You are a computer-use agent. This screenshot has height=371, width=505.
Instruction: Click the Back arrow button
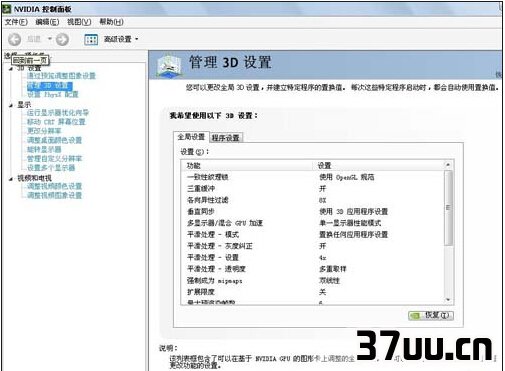(14, 39)
